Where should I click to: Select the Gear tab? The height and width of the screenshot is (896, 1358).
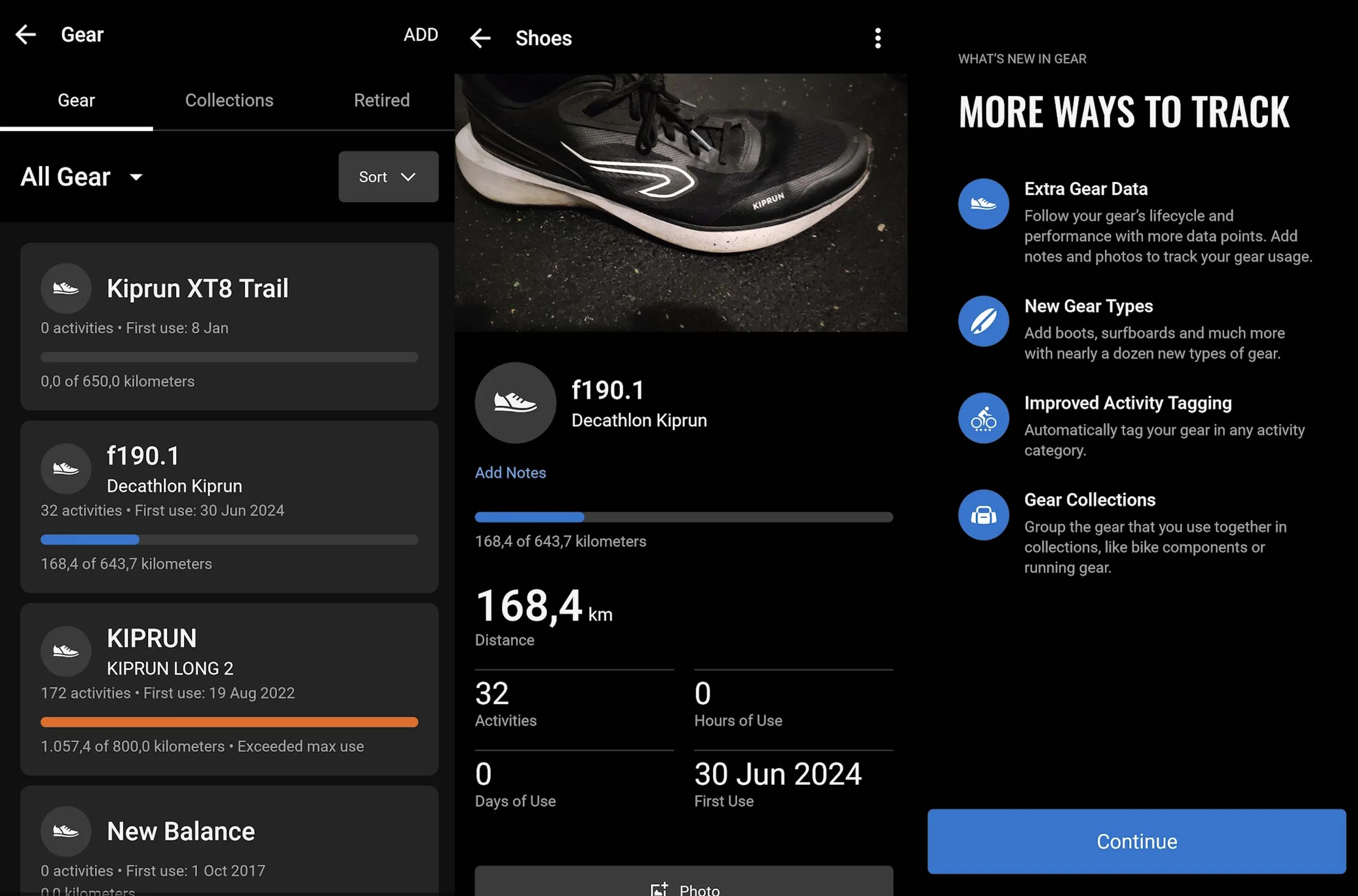[76, 101]
